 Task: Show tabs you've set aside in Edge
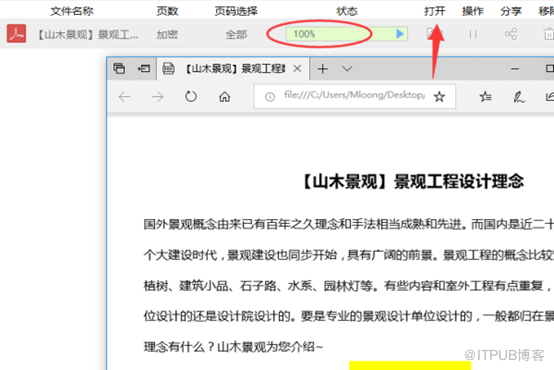(x=119, y=68)
